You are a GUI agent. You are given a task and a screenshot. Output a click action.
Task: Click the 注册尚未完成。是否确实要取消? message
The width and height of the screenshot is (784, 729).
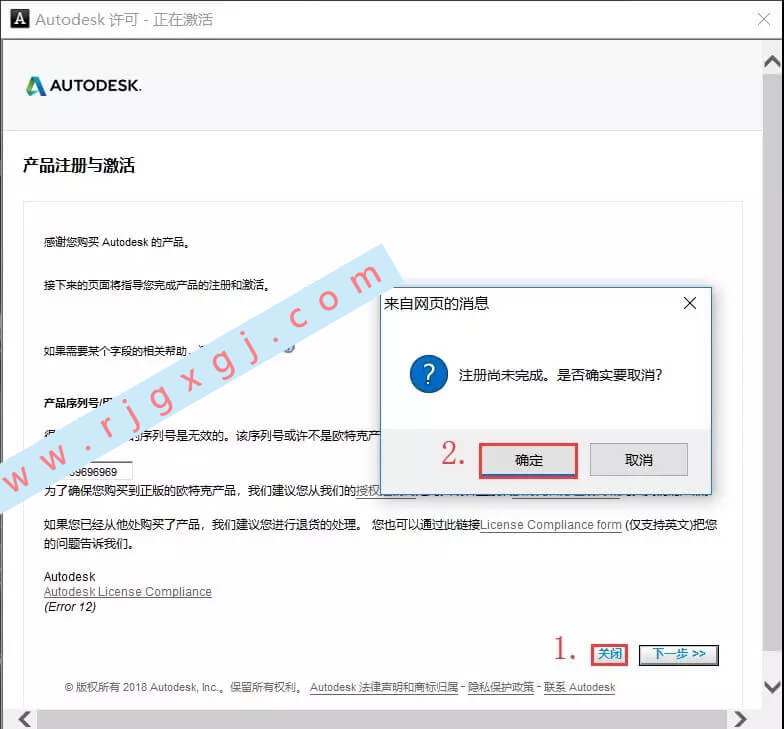pos(560,375)
